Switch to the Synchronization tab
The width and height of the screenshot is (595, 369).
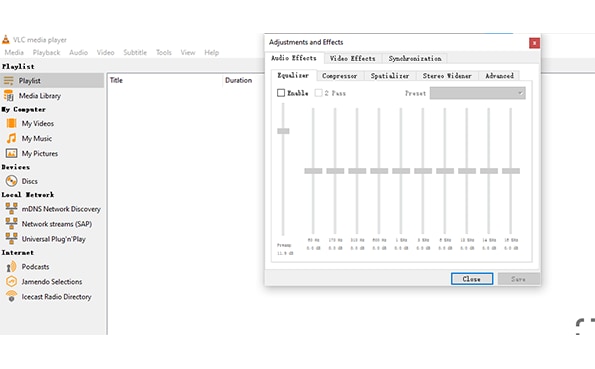coord(415,58)
